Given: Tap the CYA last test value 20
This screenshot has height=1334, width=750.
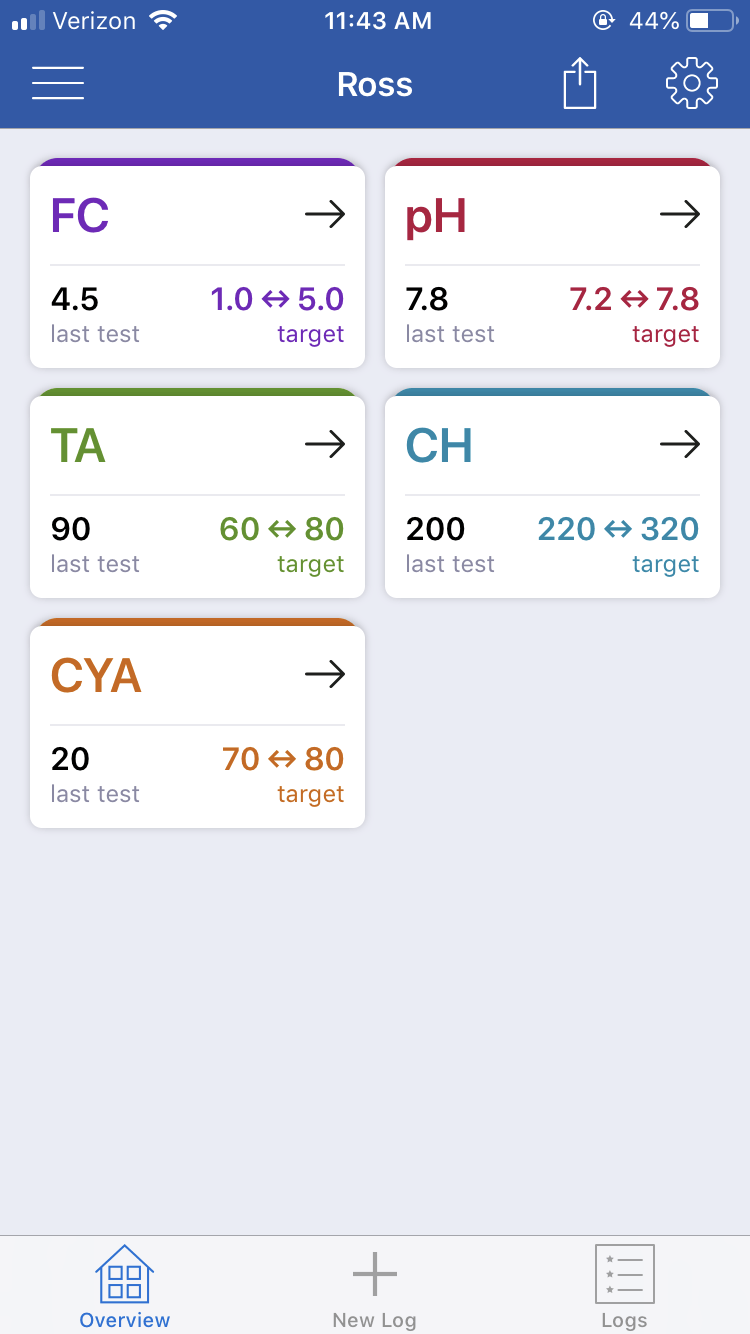Looking at the screenshot, I should point(70,759).
